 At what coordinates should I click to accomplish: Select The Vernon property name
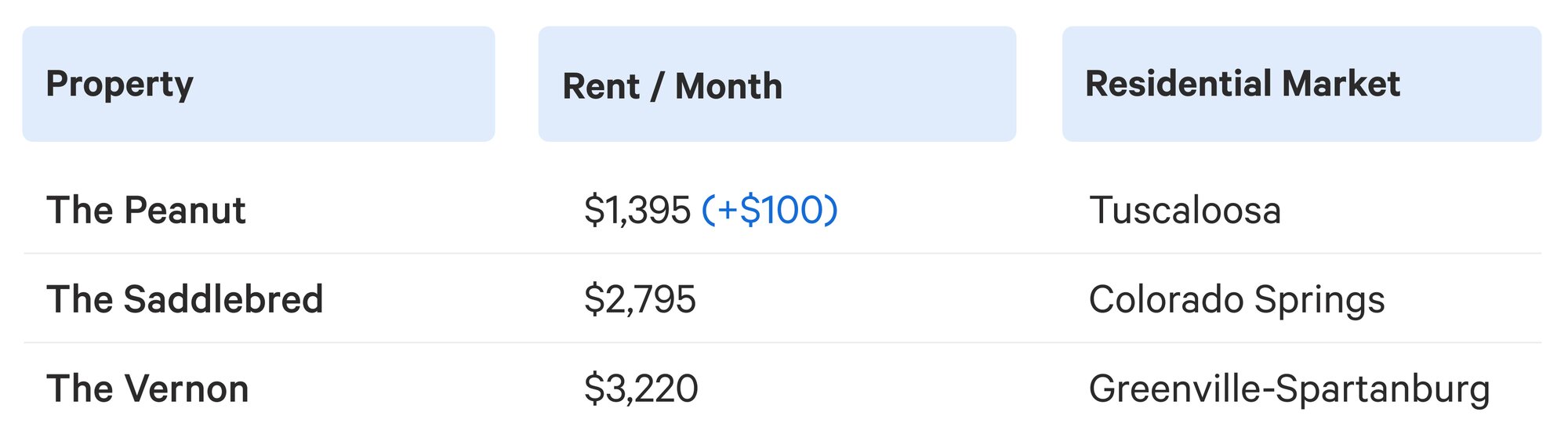coord(148,389)
